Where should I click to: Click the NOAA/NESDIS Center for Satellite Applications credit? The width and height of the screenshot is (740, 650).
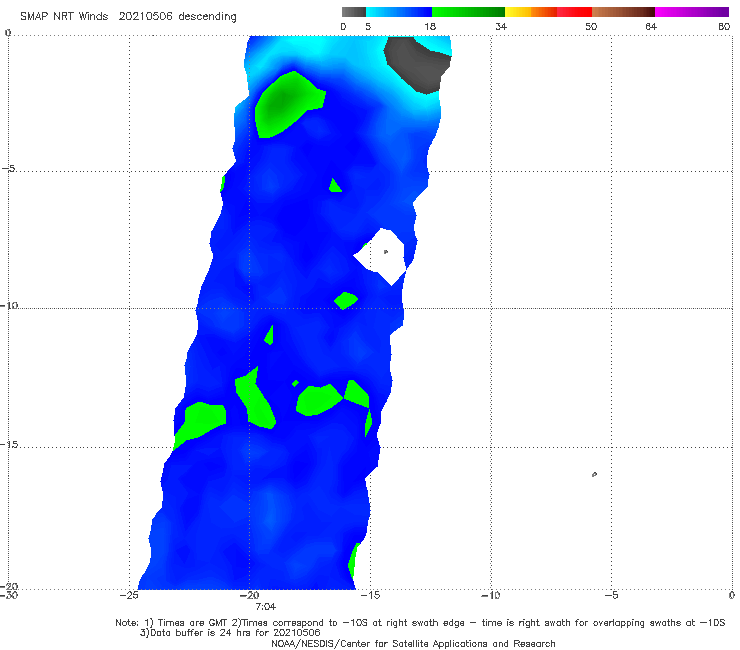point(413,644)
